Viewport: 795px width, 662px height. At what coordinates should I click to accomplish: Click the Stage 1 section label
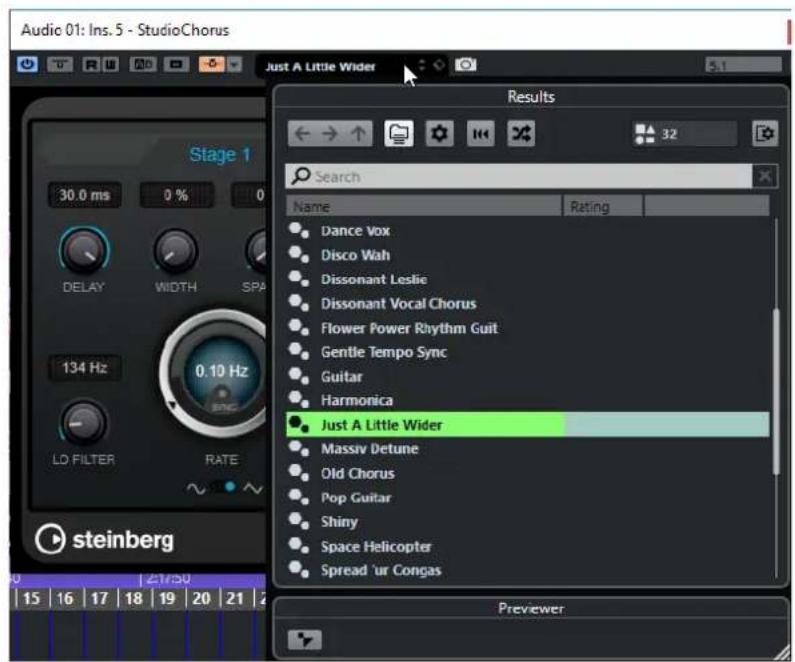pyautogui.click(x=220, y=155)
